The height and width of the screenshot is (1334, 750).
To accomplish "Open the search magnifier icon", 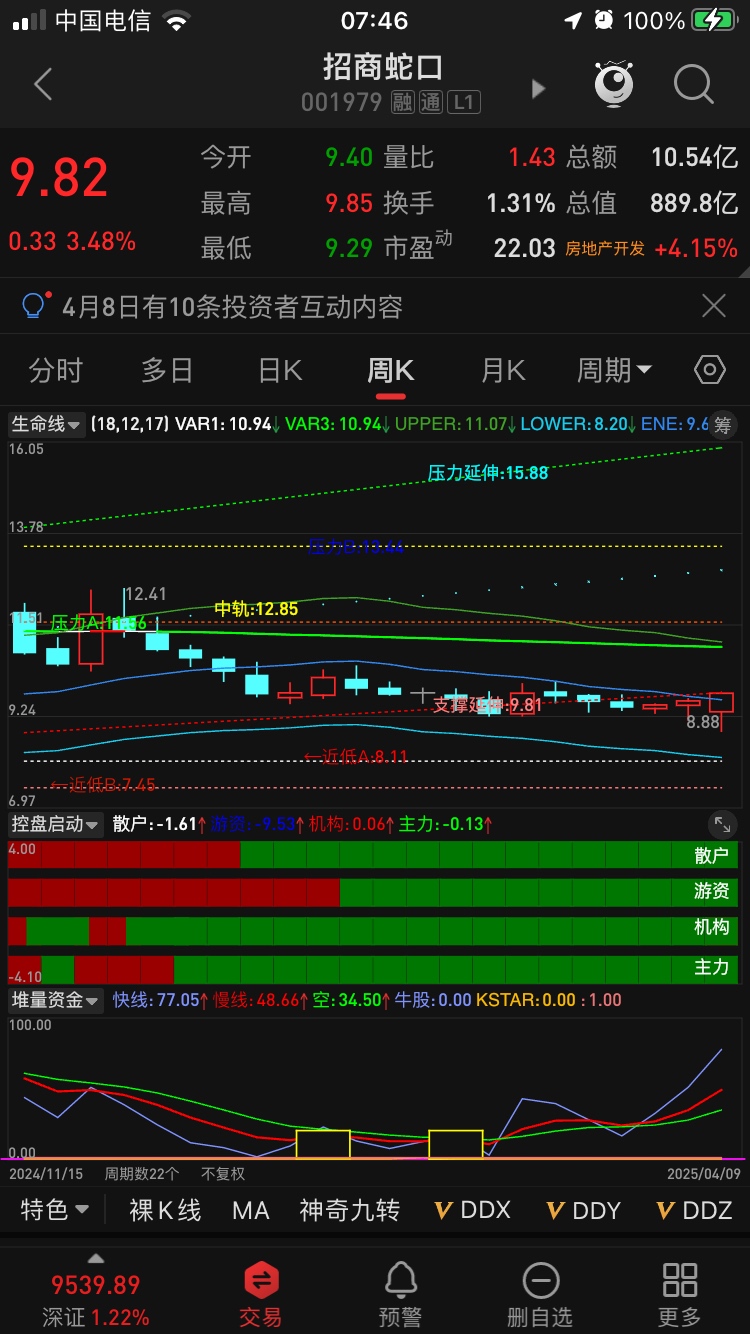I will [x=693, y=85].
